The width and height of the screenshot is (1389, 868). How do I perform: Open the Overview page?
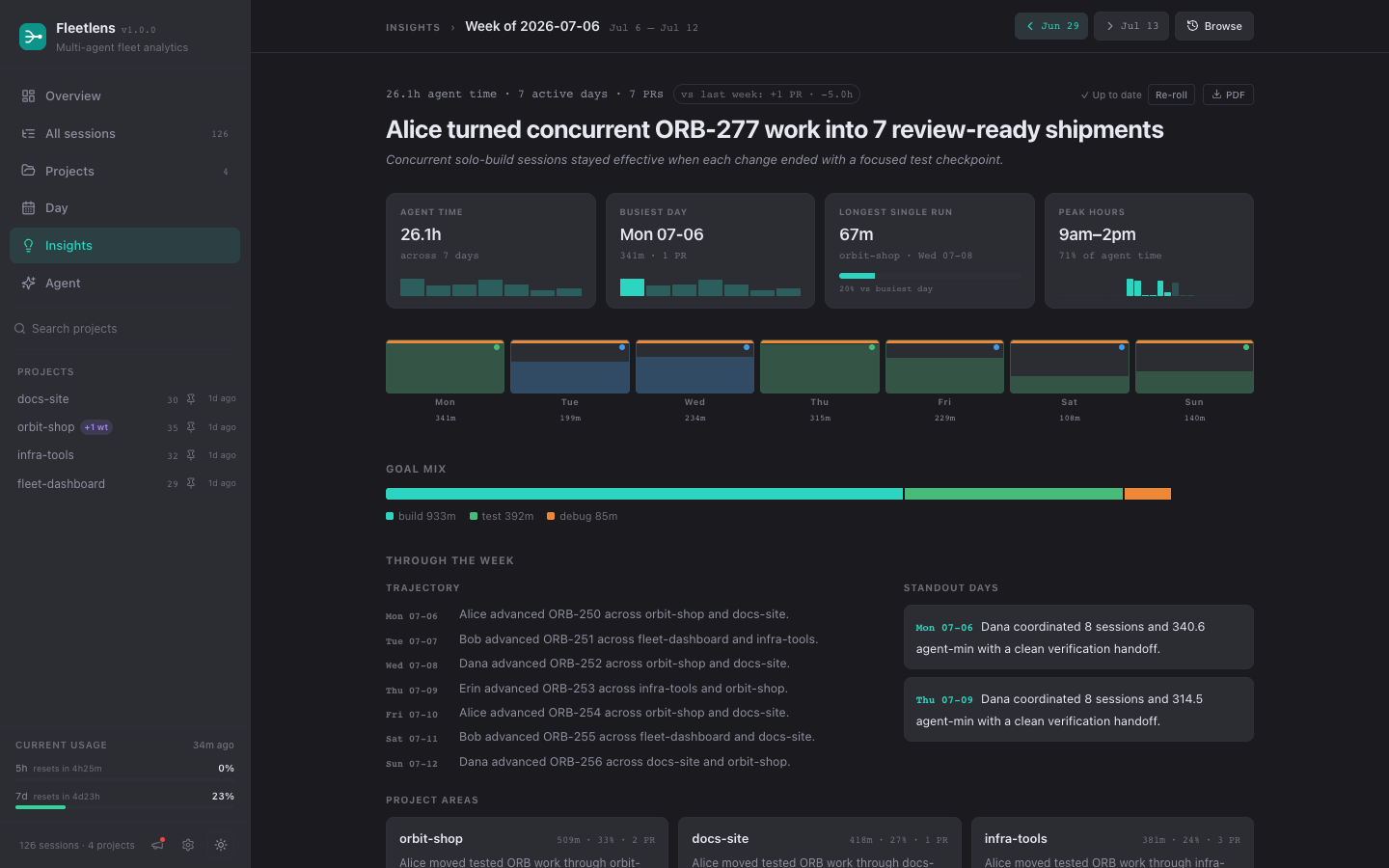125,96
